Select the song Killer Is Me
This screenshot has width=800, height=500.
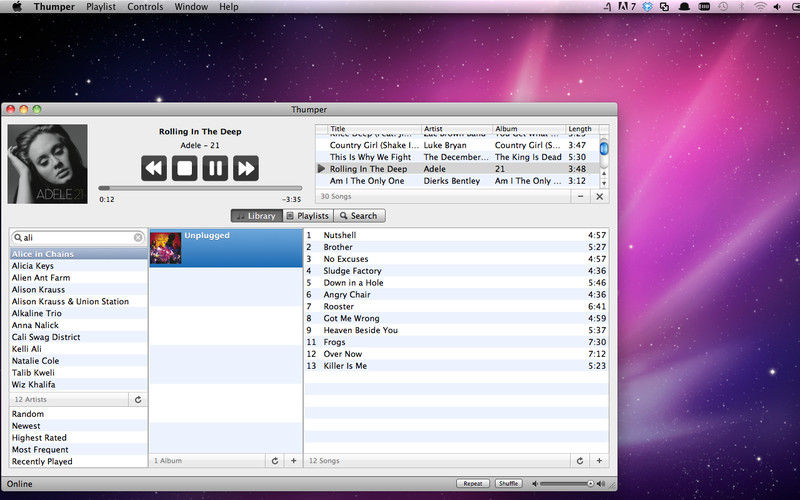[x=457, y=366]
